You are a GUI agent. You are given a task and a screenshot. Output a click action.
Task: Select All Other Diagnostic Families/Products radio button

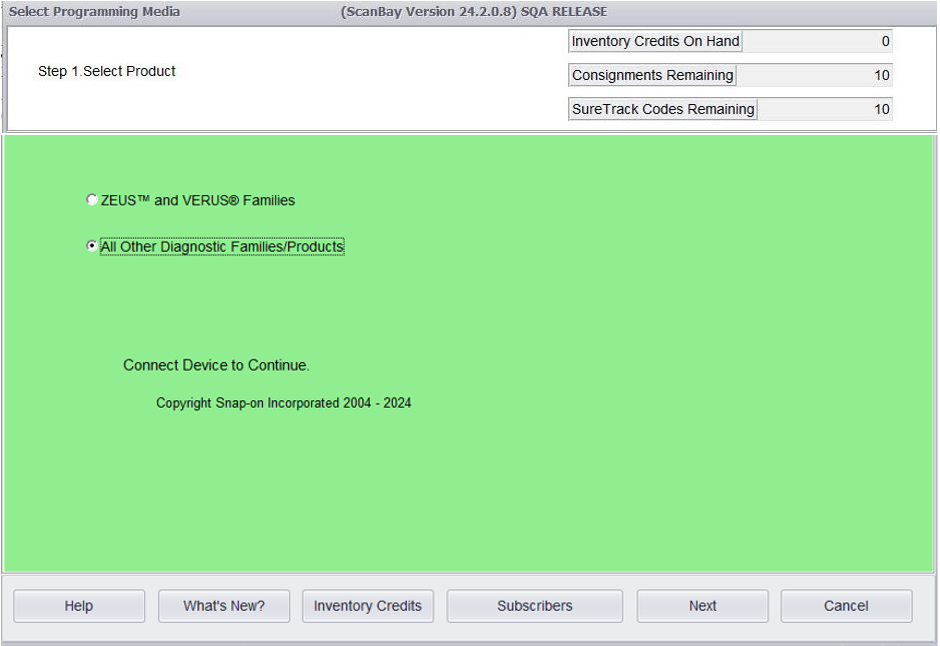[x=92, y=246]
